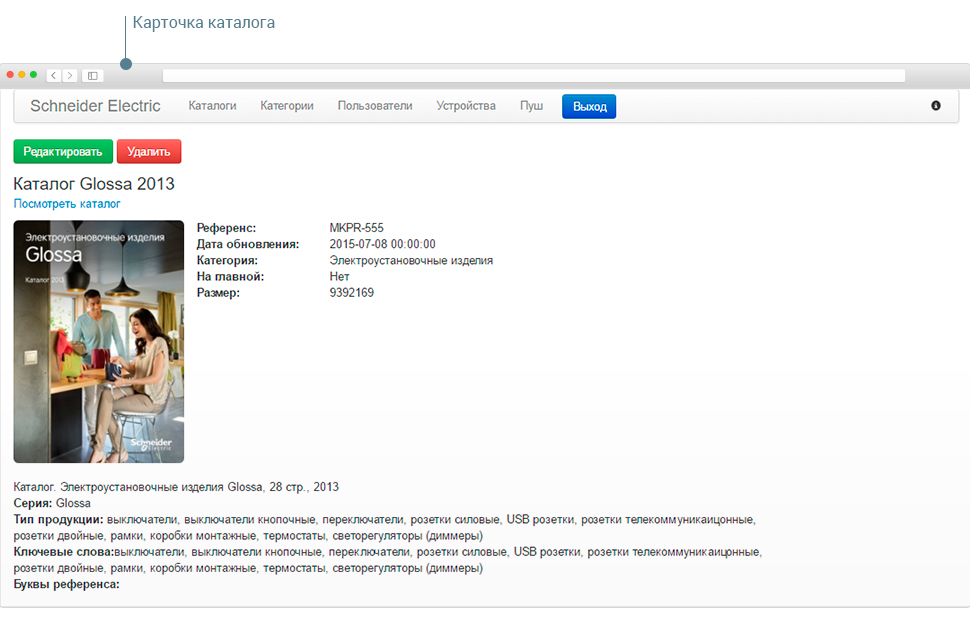Open the Каталоги menu item
The image size is (970, 620).
pyautogui.click(x=212, y=106)
